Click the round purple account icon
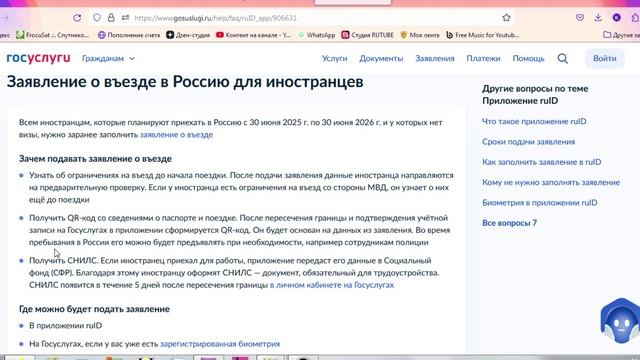 [x=616, y=18]
